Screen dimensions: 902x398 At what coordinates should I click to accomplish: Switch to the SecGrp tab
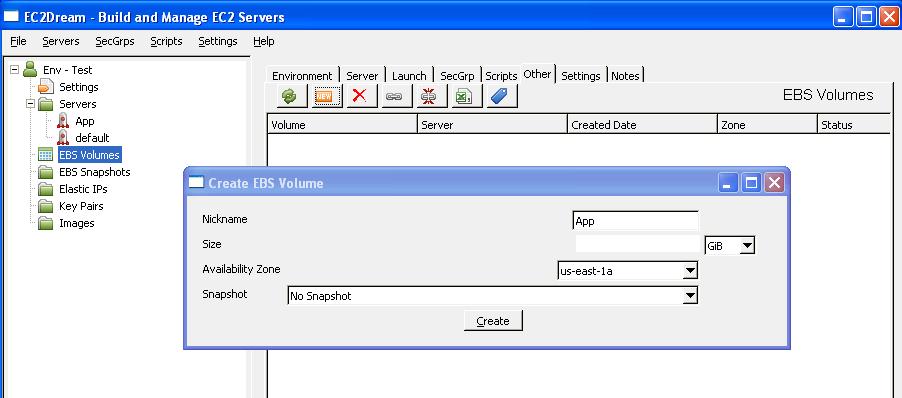click(457, 76)
